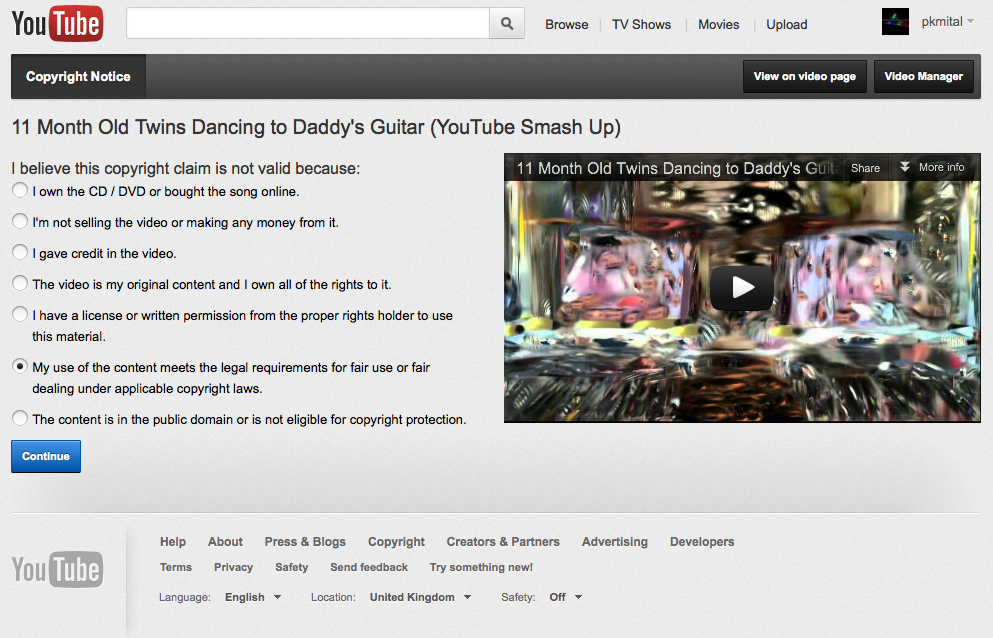Choose the public domain radio option
This screenshot has width=993, height=638.
click(20, 419)
